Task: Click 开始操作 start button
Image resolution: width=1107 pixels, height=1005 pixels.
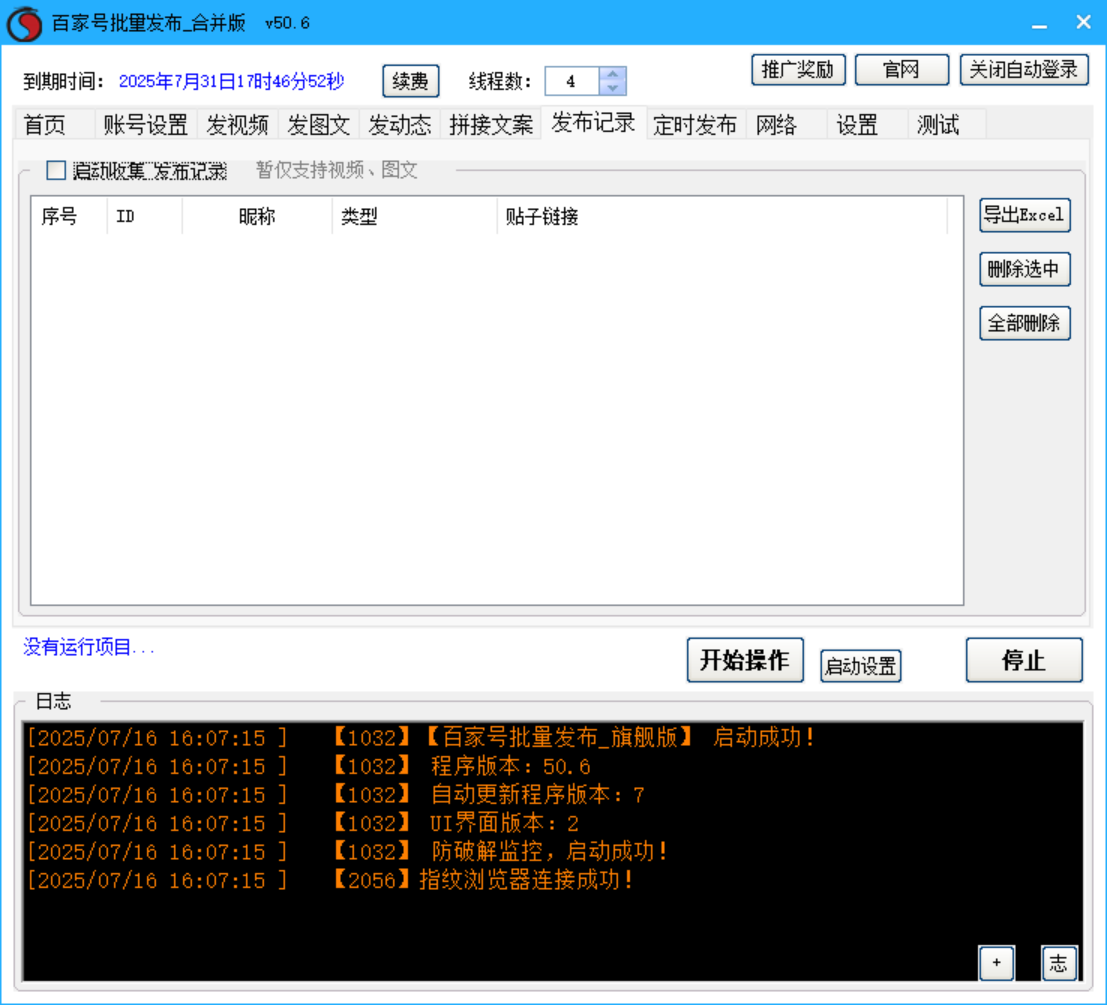Action: (745, 660)
